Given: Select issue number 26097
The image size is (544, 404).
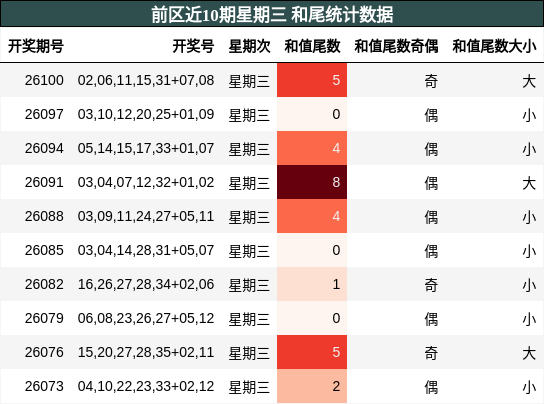Looking at the screenshot, I should coord(44,115).
